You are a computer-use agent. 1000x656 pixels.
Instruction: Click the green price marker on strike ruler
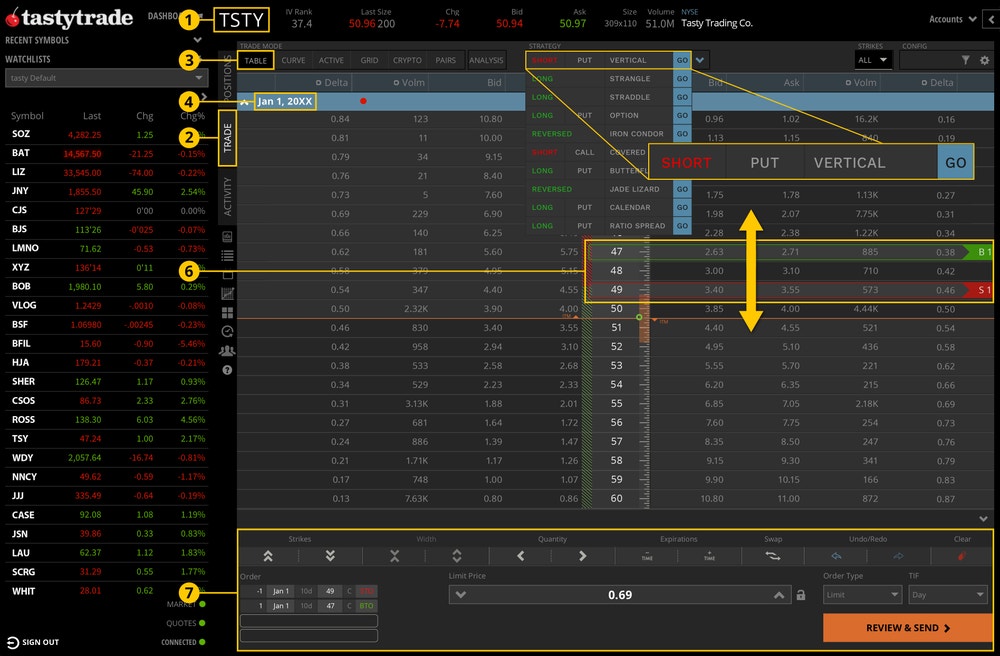pos(639,317)
